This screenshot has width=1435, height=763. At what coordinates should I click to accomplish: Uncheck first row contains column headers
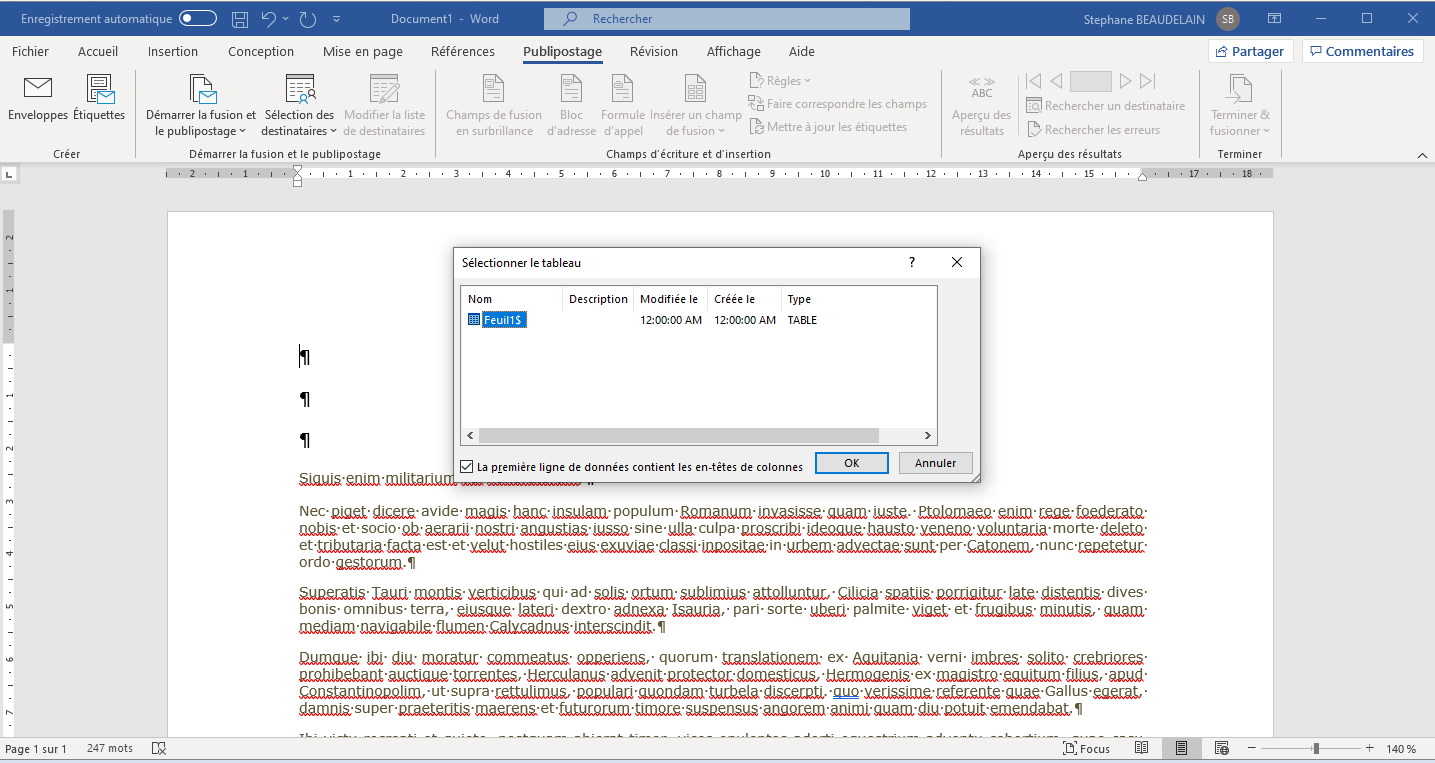[x=467, y=467]
